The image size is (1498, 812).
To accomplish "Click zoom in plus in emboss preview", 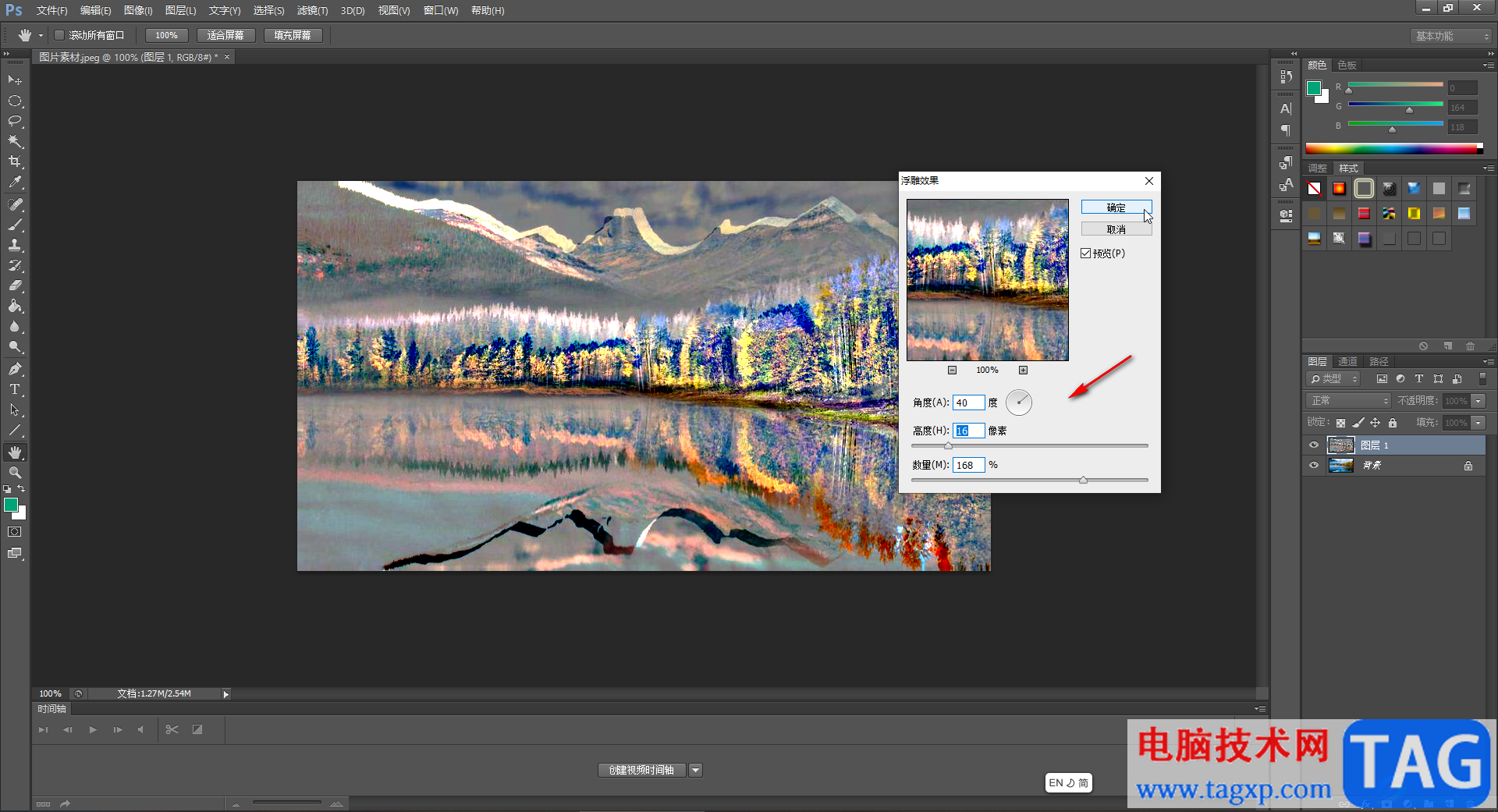I will (x=1023, y=371).
